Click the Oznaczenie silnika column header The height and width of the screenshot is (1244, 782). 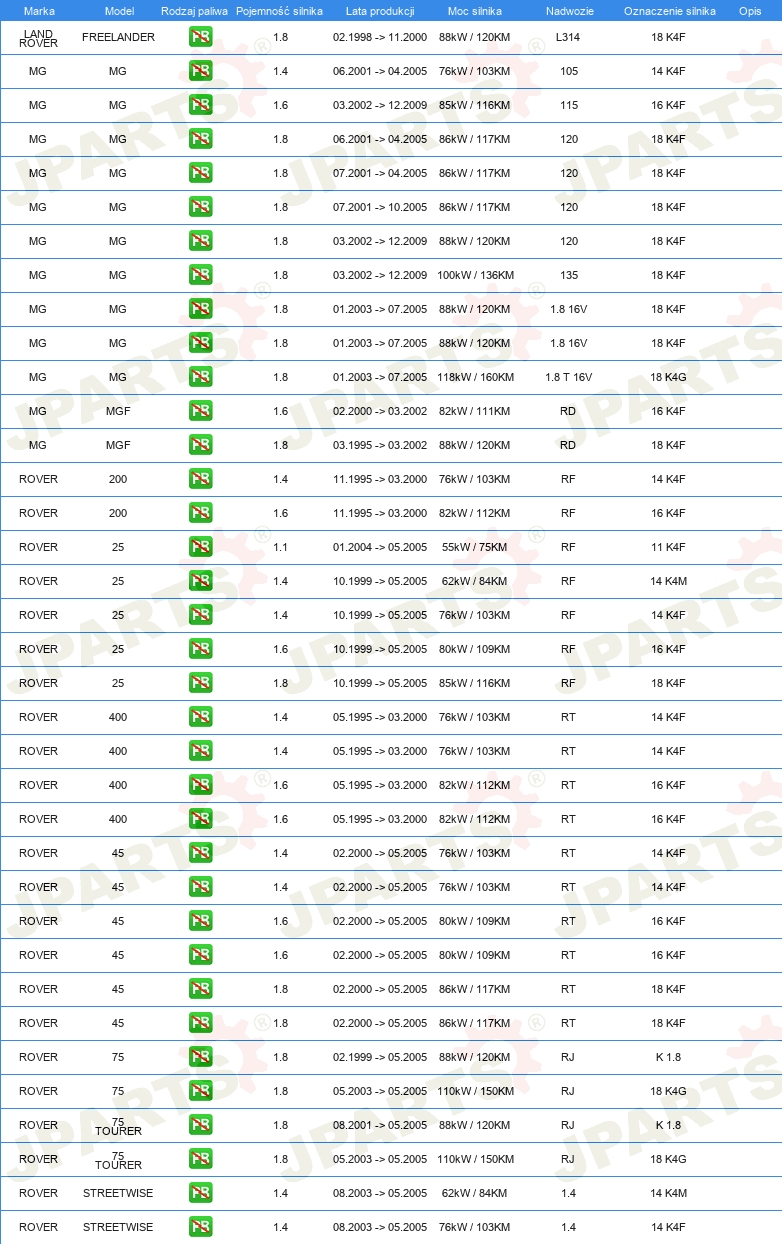669,11
